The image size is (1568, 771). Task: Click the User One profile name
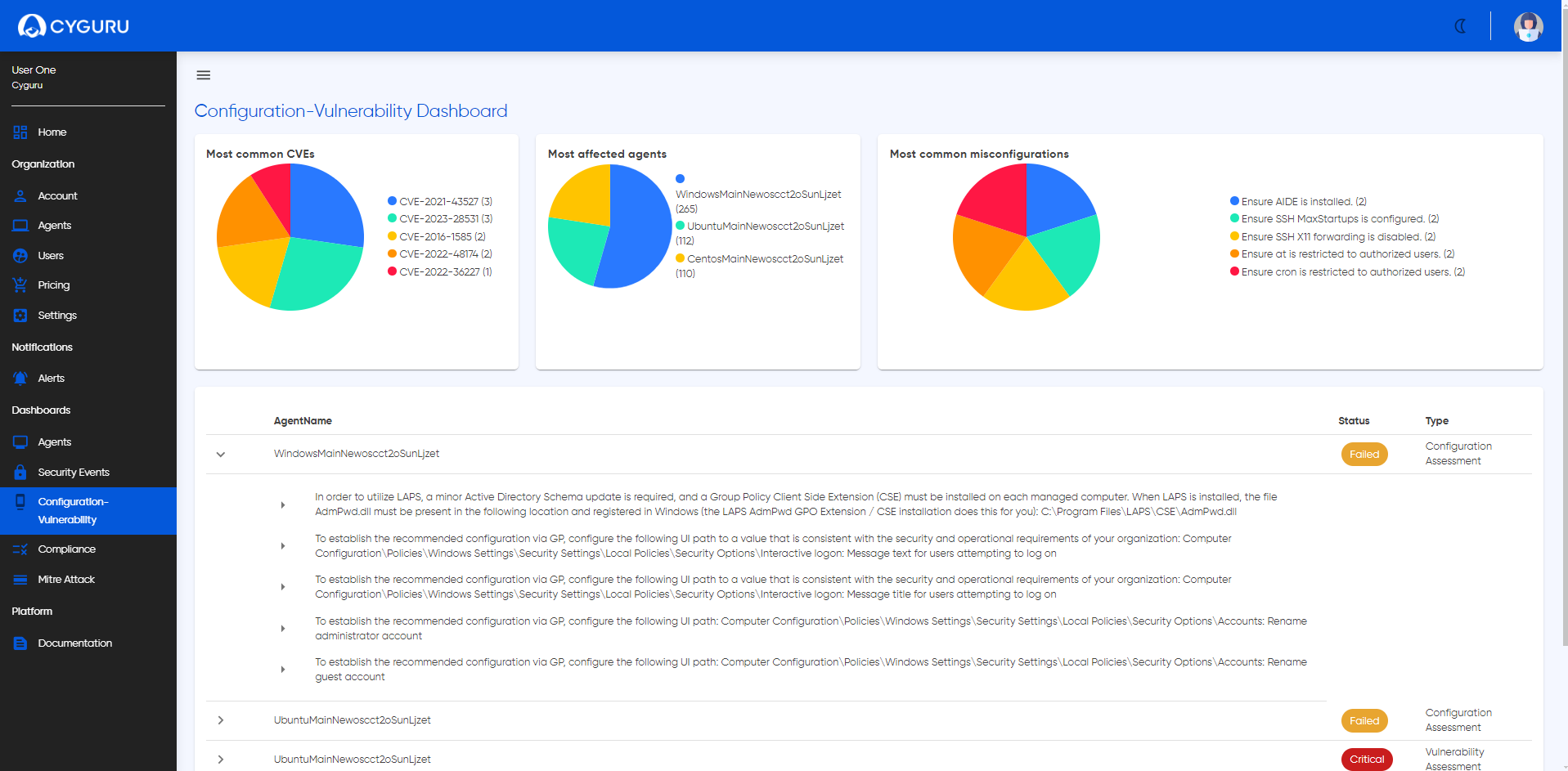point(34,70)
